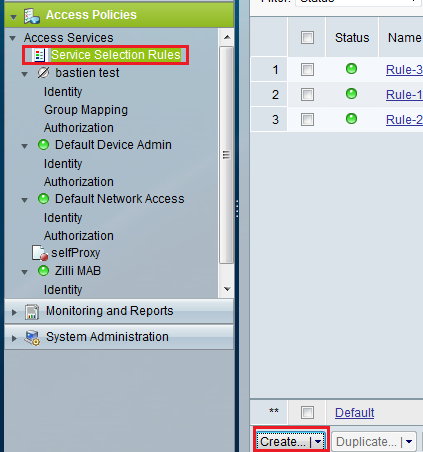423x452 pixels.
Task: Select Service Selection Rules in the tree
Action: coord(116,55)
